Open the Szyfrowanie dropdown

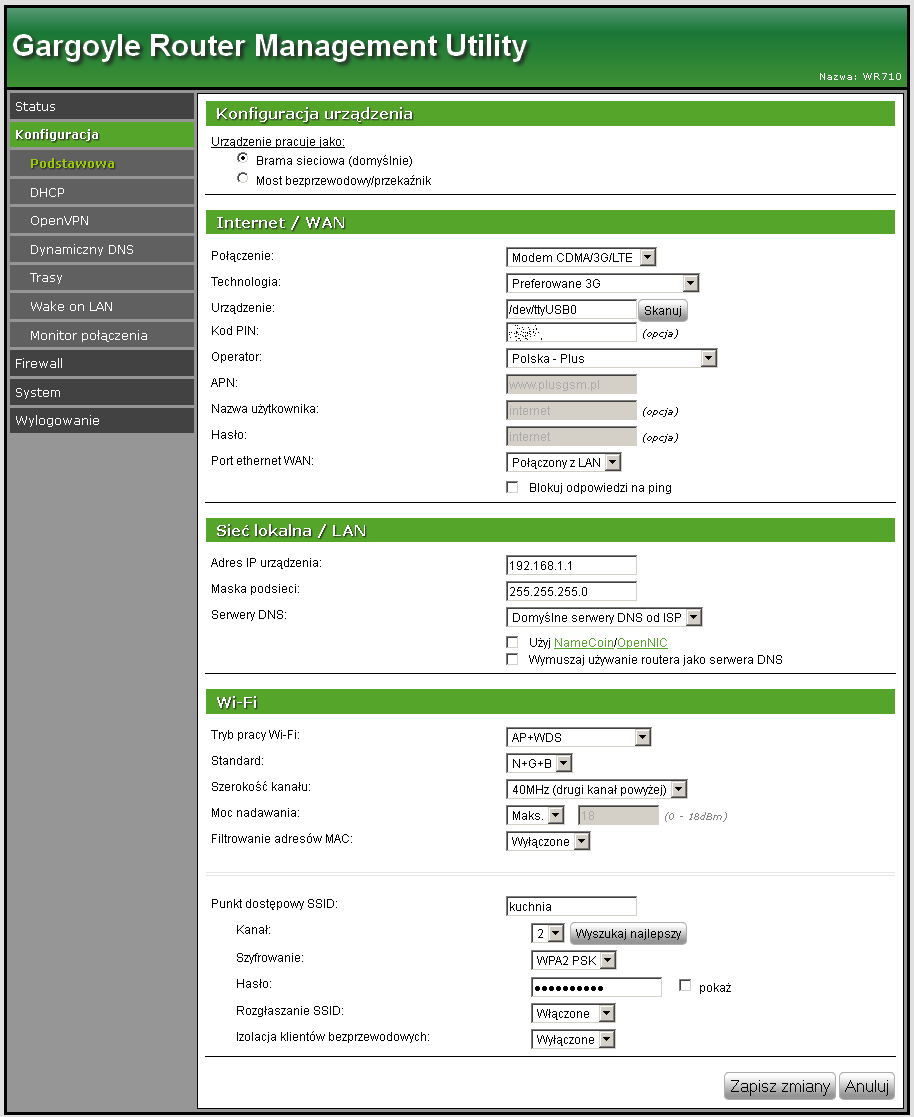click(x=573, y=961)
